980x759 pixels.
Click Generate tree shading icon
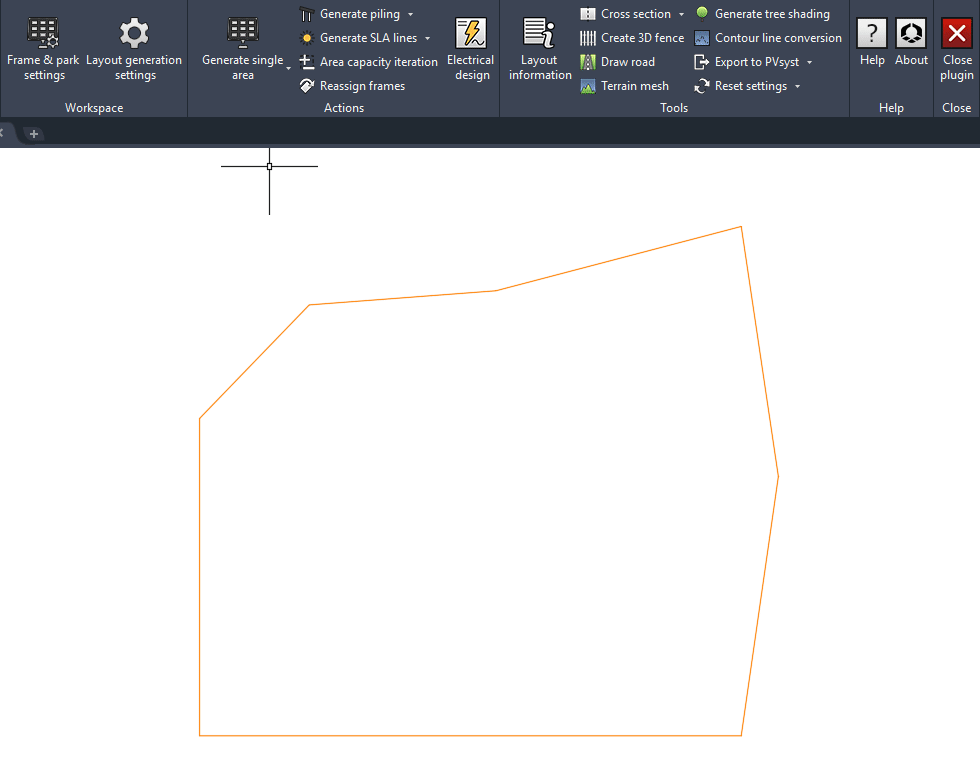coord(702,13)
